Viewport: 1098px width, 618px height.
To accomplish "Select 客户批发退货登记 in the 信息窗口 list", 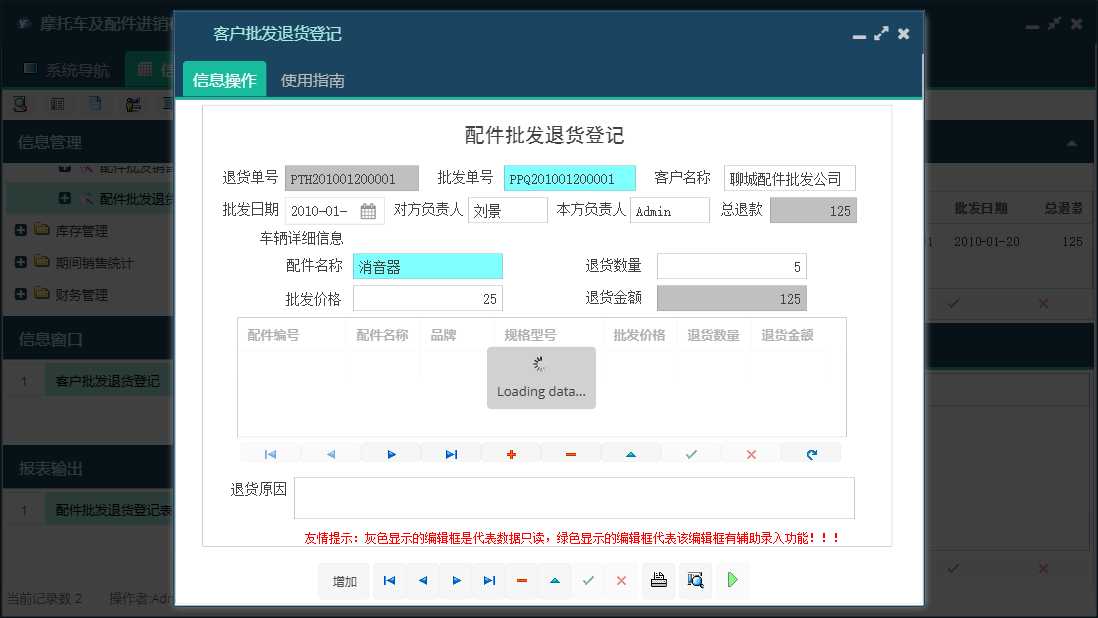I will click(108, 382).
